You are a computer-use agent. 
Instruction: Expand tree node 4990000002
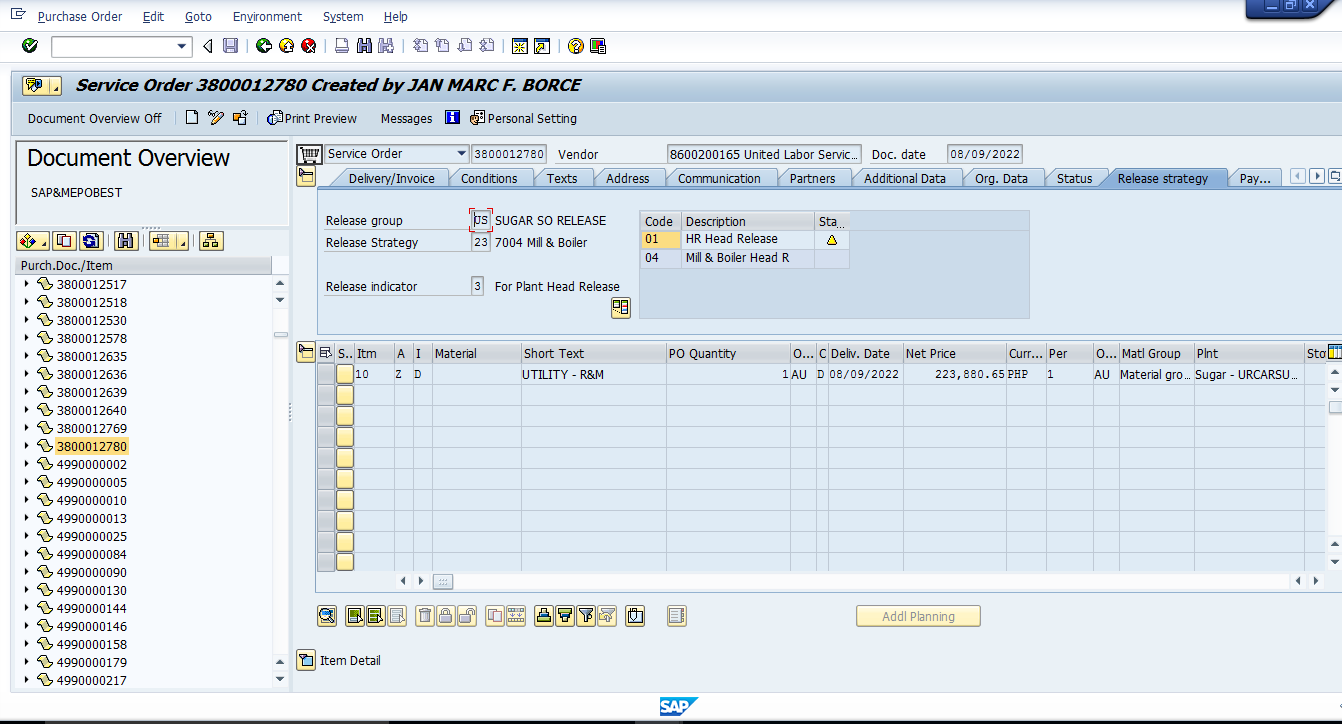click(26, 464)
